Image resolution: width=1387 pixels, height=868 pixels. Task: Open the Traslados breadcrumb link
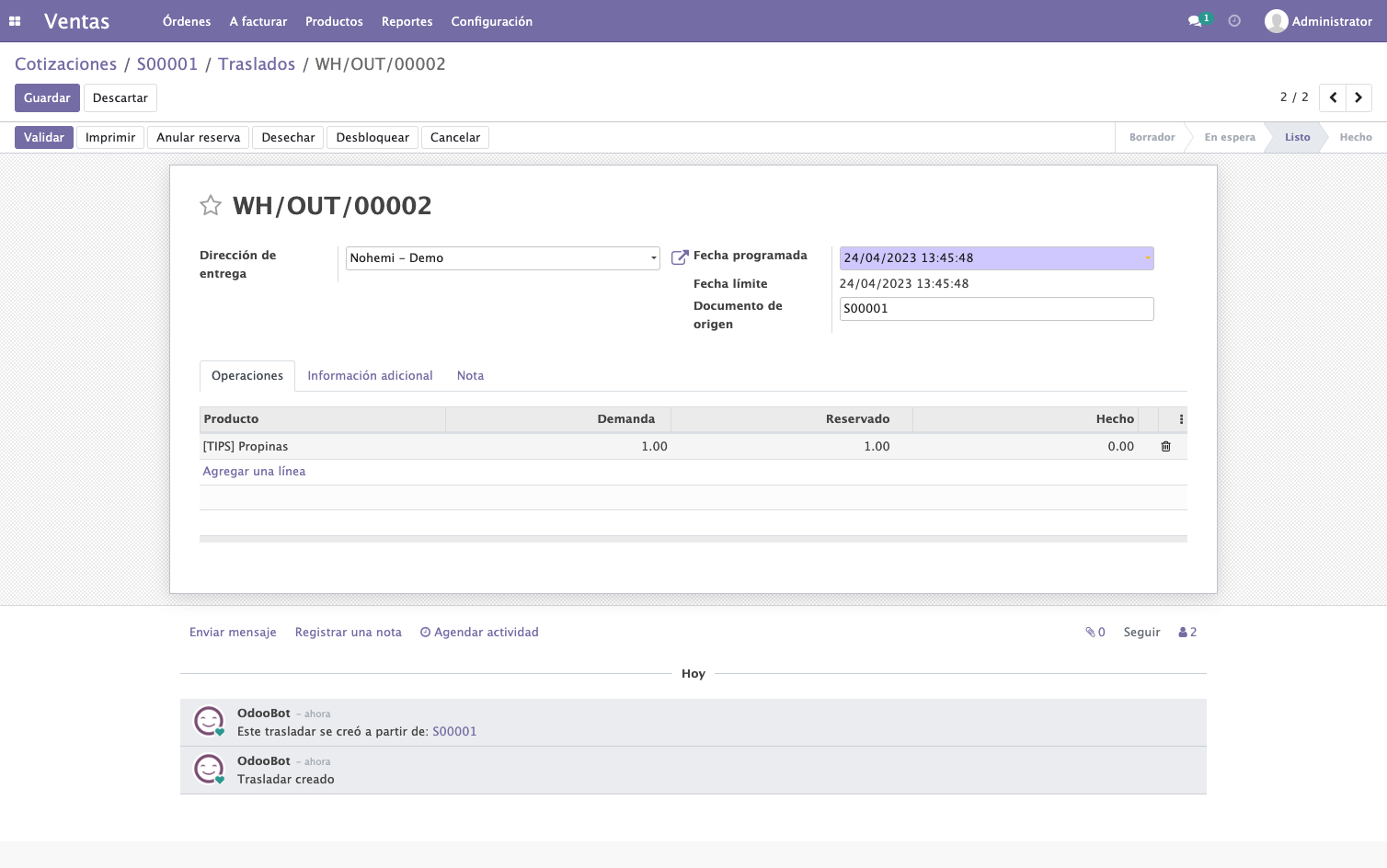click(257, 64)
